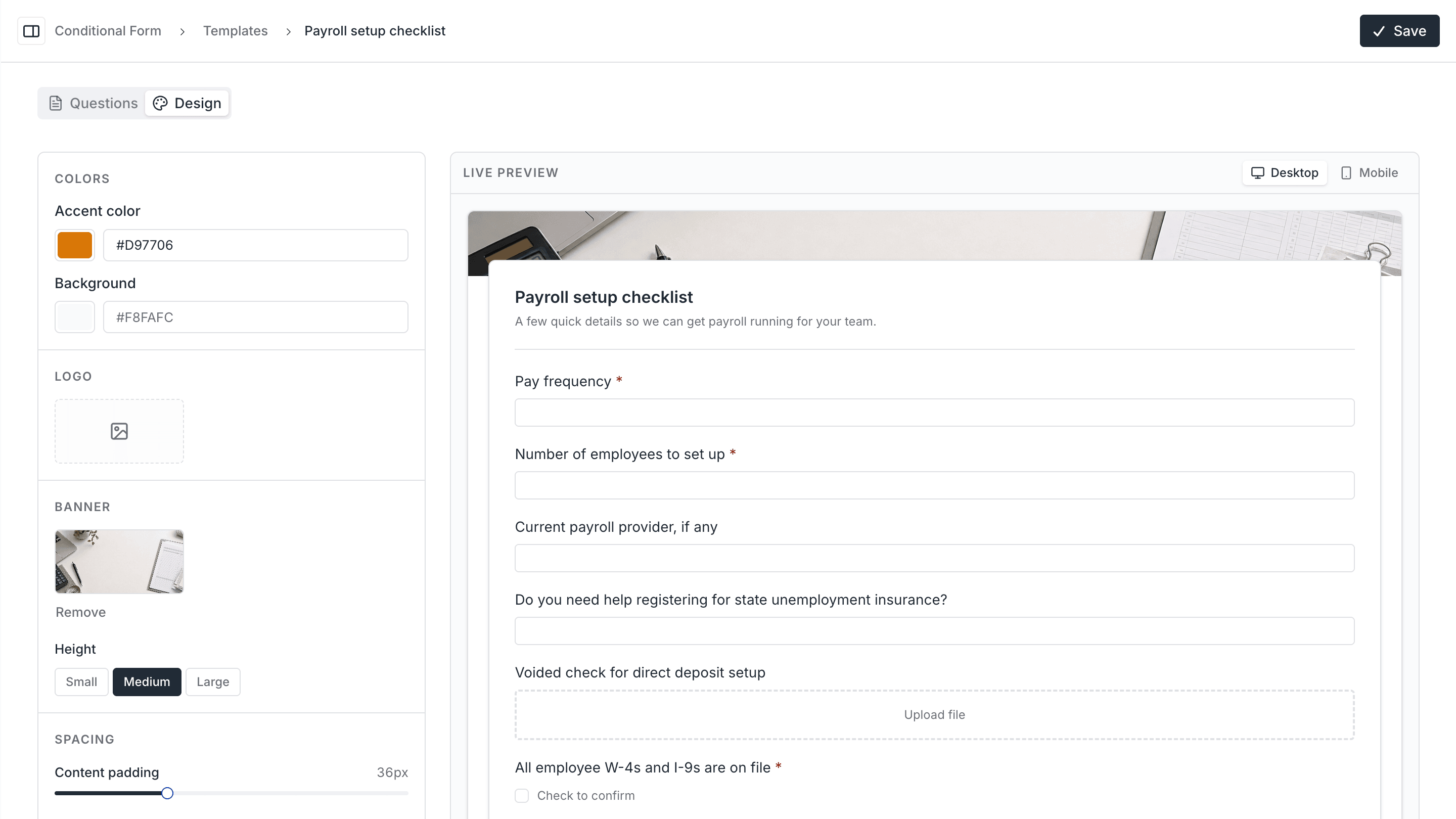Screen dimensions: 1456x819
Task: Click the banner image thumbnail
Action: pos(119,562)
